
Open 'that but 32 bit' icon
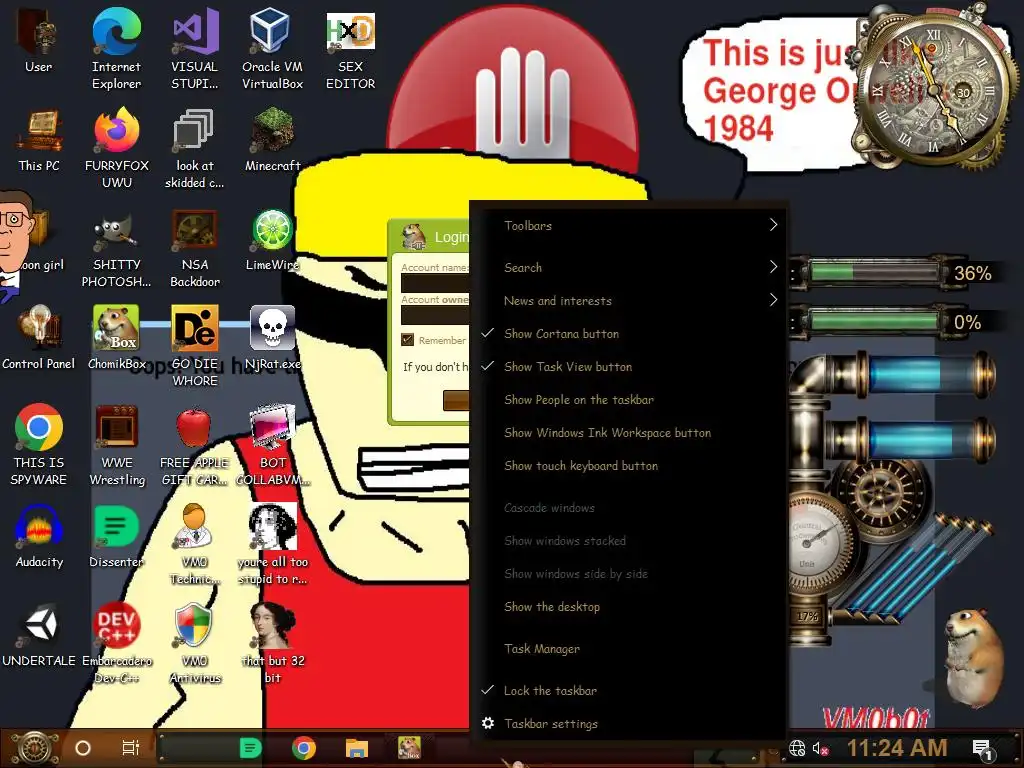click(272, 643)
